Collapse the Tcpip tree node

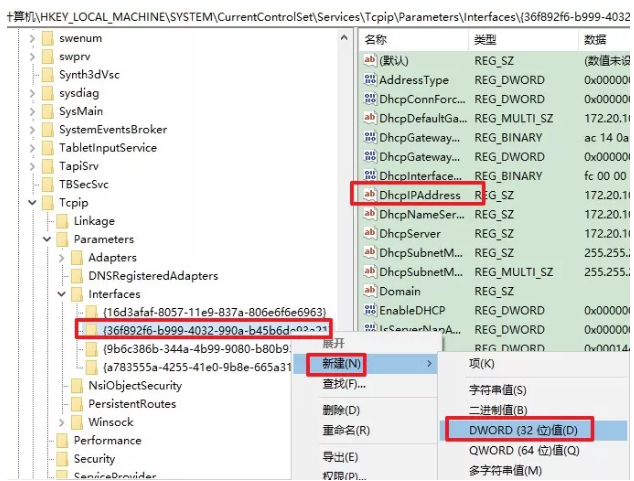(x=32, y=203)
